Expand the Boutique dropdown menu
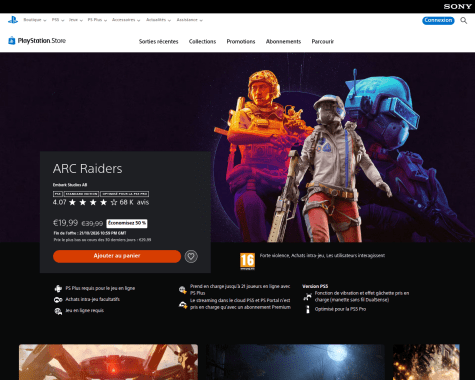Image resolution: width=475 pixels, height=380 pixels. click(35, 20)
